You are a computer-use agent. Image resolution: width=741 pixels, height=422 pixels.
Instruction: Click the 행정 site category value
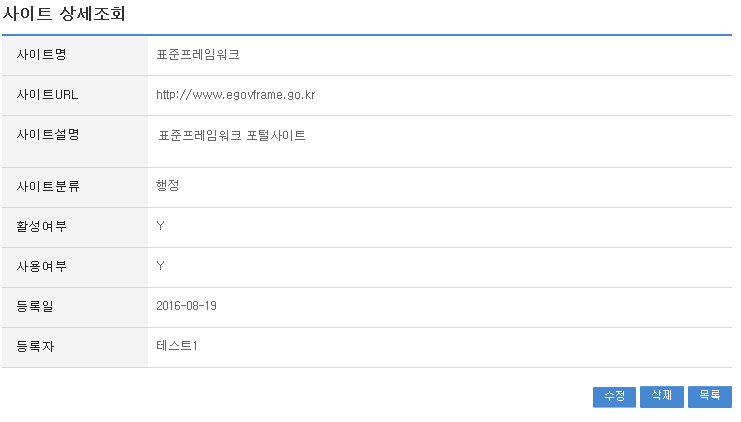tap(167, 186)
